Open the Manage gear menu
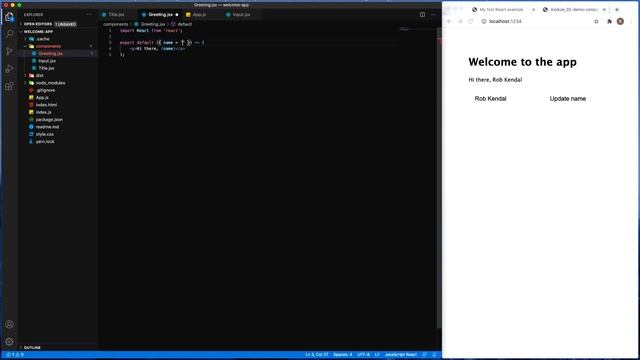The width and height of the screenshot is (640, 360). [9, 342]
